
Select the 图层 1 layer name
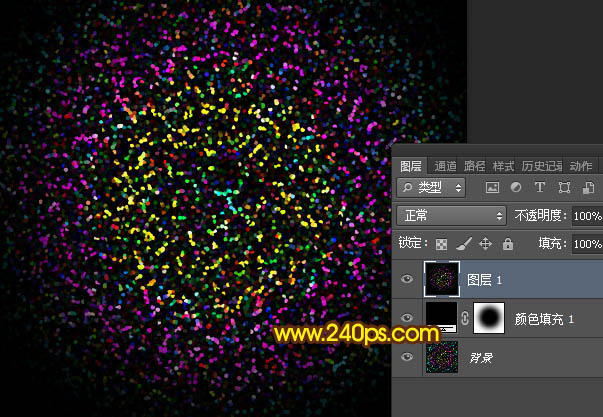click(x=485, y=280)
